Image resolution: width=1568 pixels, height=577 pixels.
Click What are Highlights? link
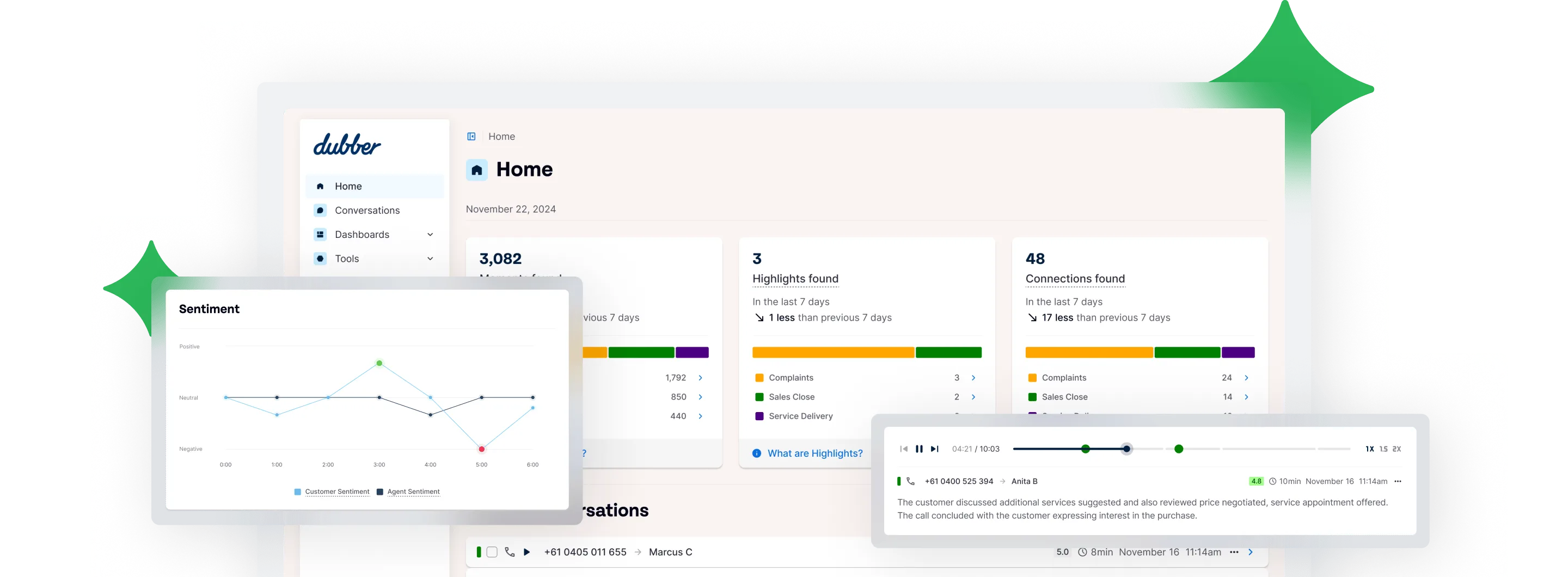pos(814,453)
